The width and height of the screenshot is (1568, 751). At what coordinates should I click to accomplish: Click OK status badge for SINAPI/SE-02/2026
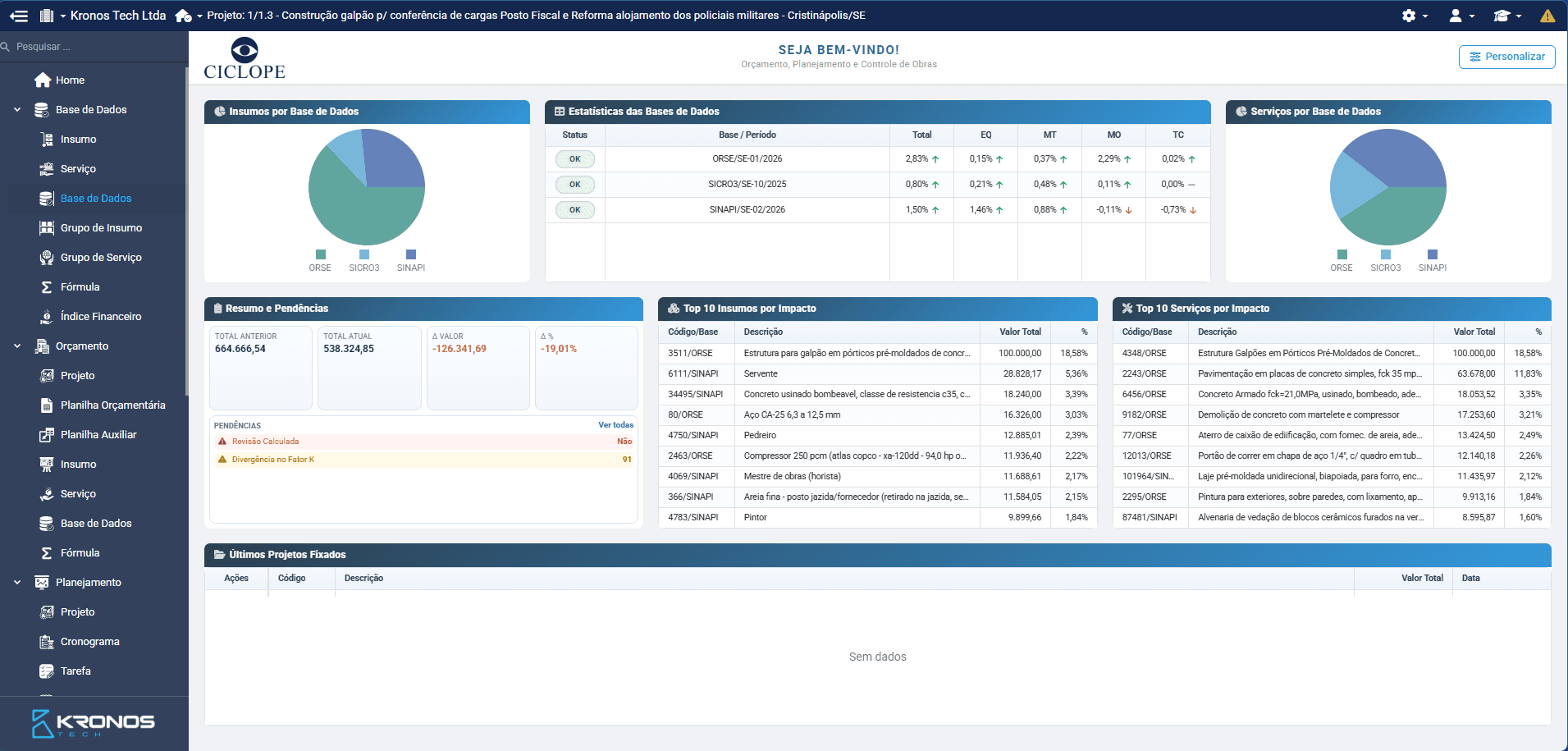(x=575, y=210)
